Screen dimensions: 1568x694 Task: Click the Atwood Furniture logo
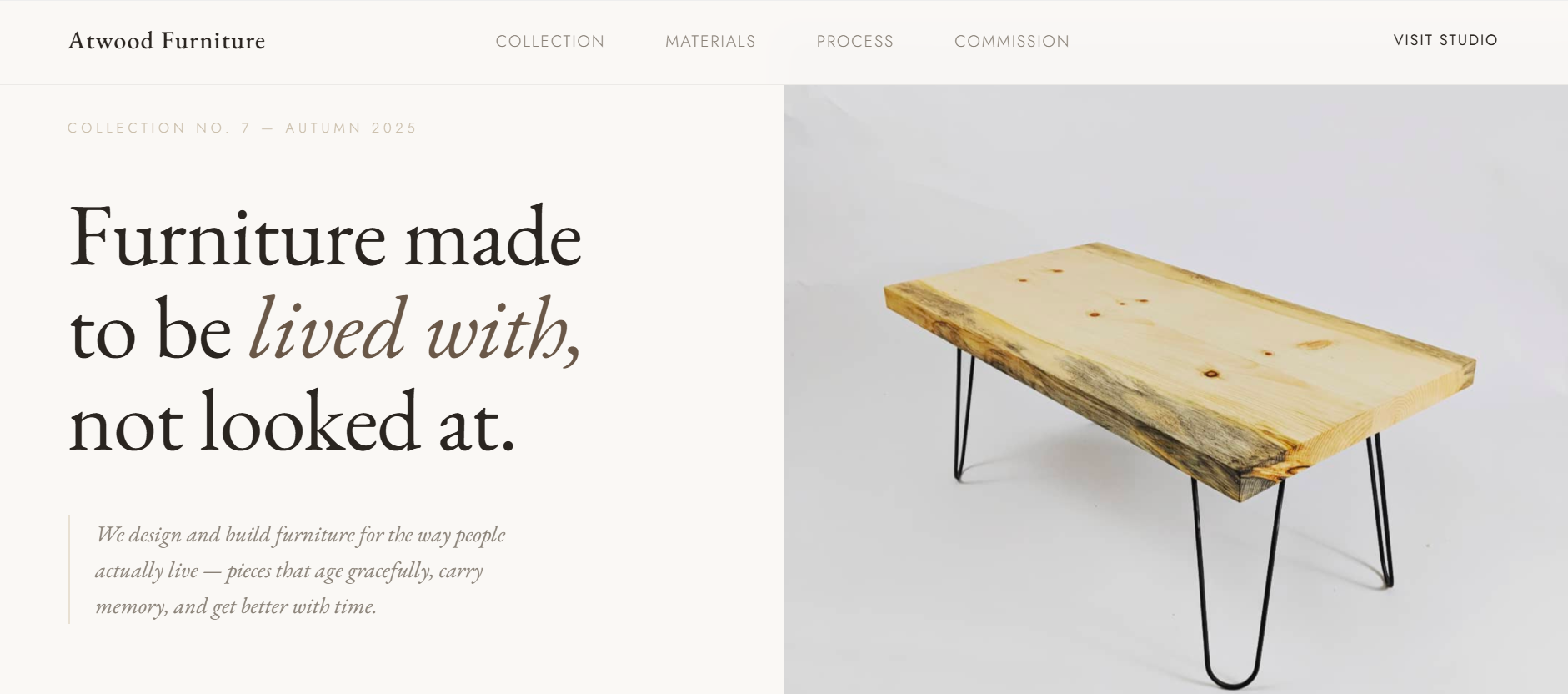(166, 41)
